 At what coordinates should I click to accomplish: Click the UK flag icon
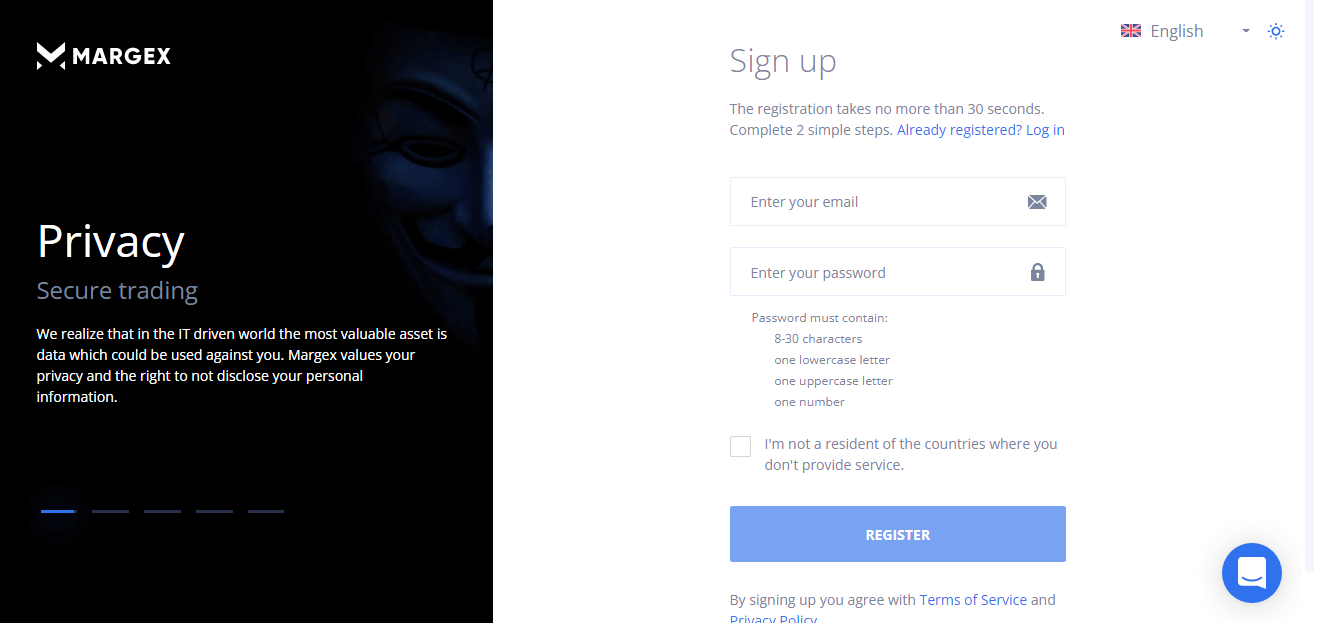[1131, 31]
